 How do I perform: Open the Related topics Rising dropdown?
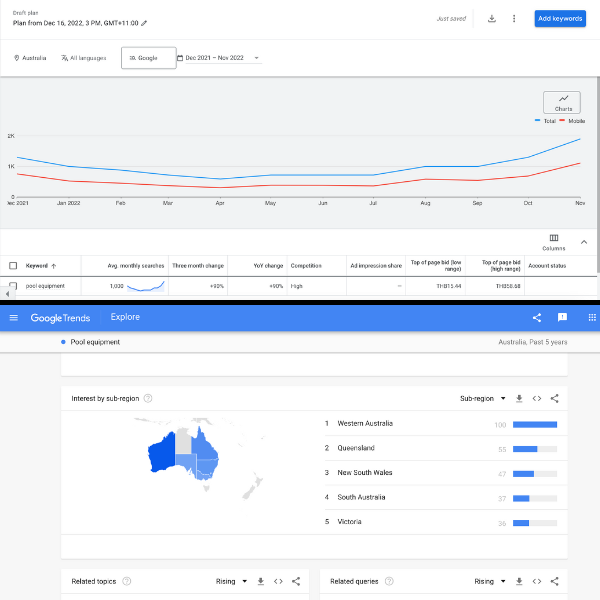[x=231, y=581]
